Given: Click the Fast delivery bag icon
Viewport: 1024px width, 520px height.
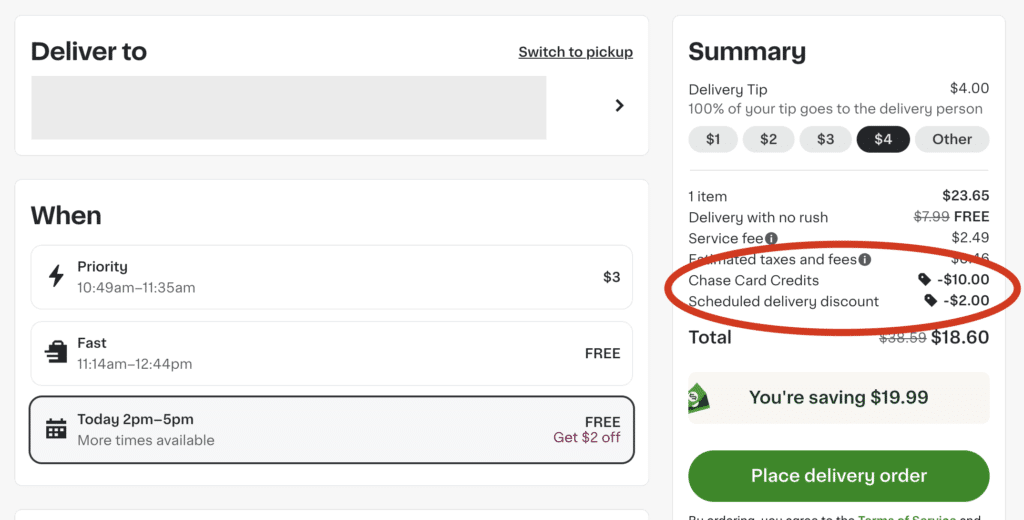Looking at the screenshot, I should [56, 353].
